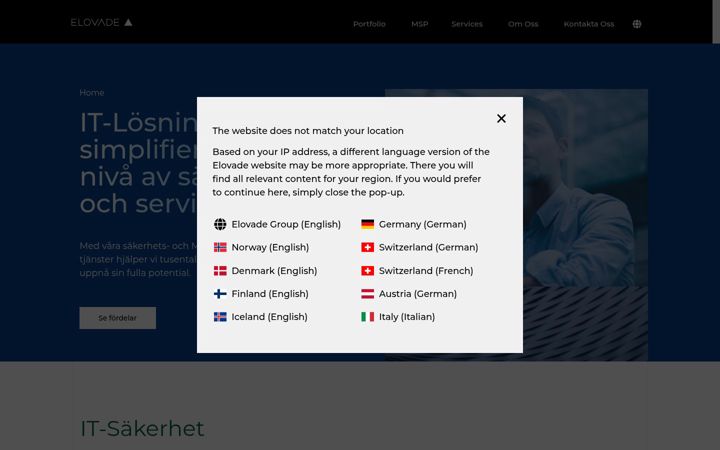Click the Home breadcrumb link
The image size is (720, 450).
(x=91, y=93)
